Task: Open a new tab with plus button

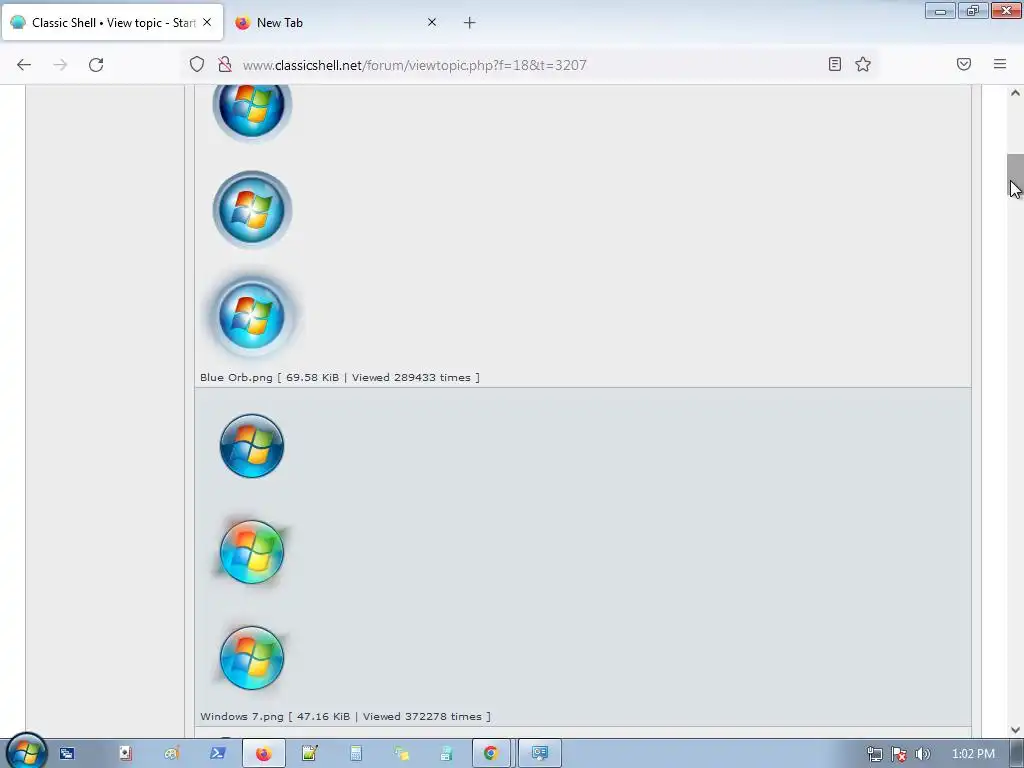Action: click(470, 23)
